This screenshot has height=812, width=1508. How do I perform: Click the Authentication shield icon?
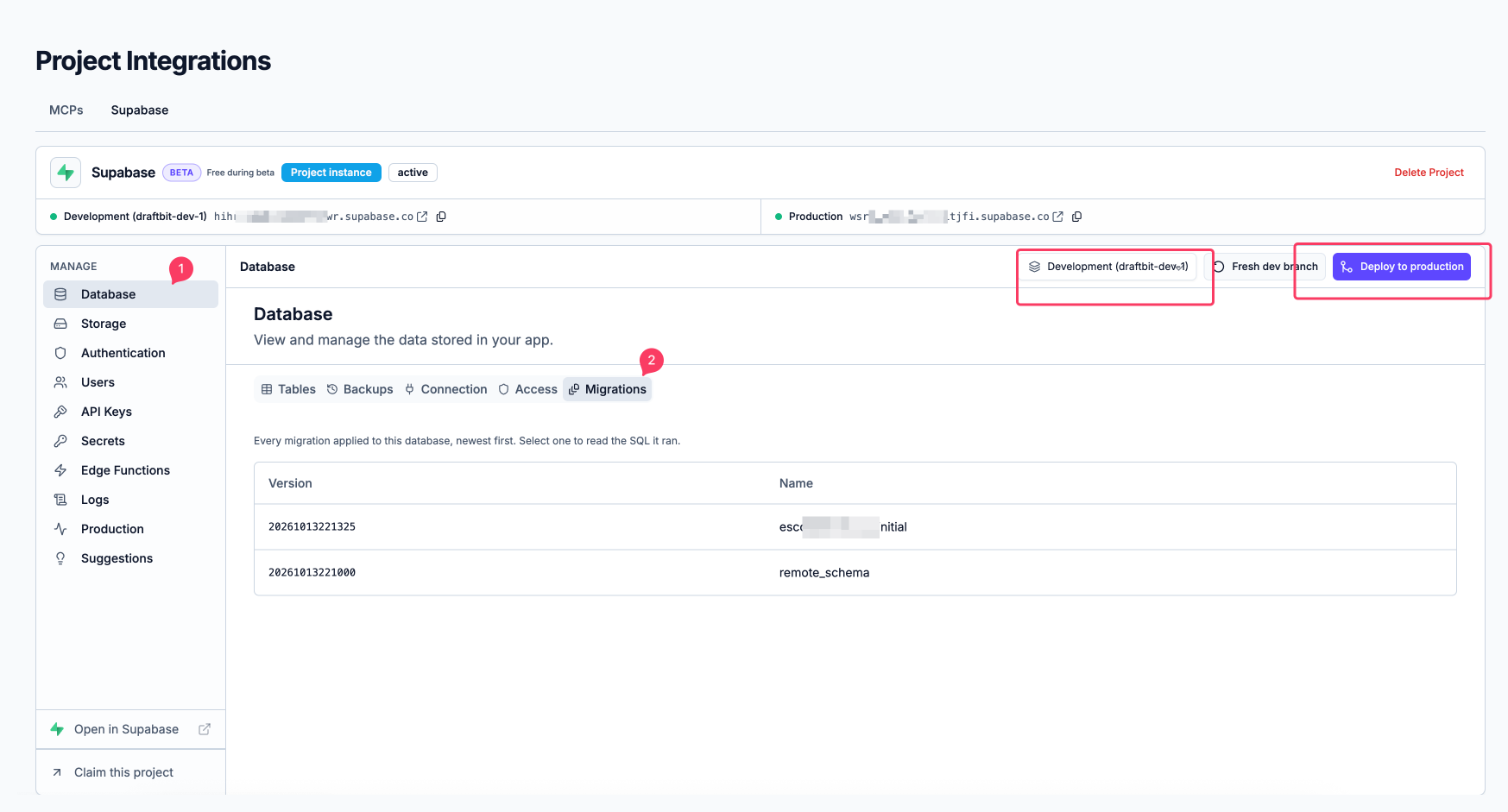[60, 353]
